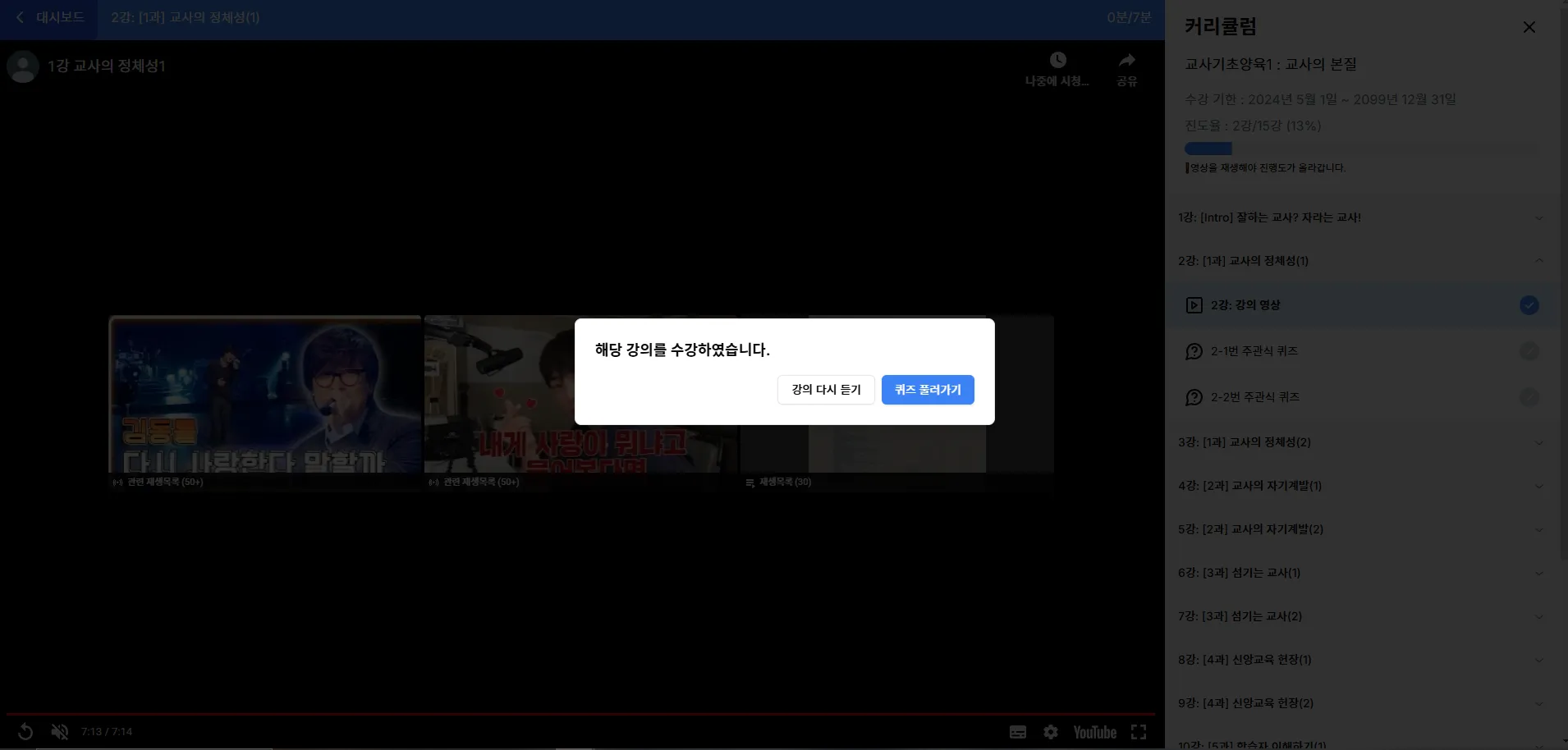This screenshot has height=750, width=1568.
Task: Expand '4강: [2과] 교사의 자기계발(1)'
Action: pos(1361,486)
